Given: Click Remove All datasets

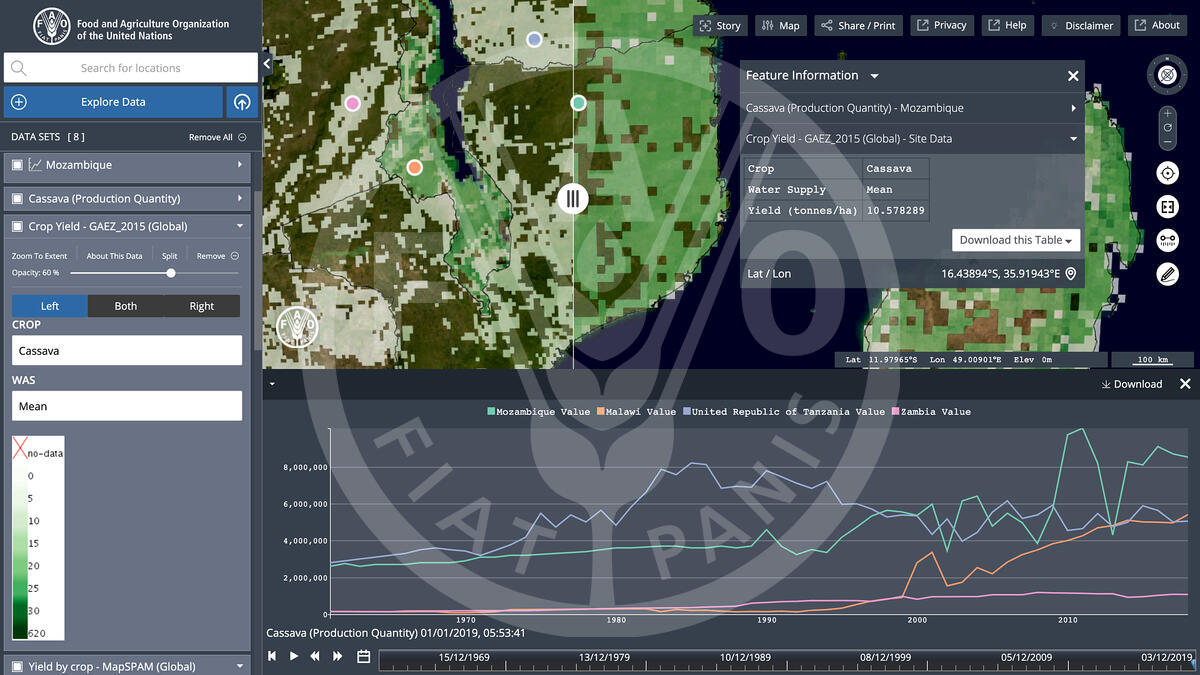Looking at the screenshot, I should tap(218, 137).
